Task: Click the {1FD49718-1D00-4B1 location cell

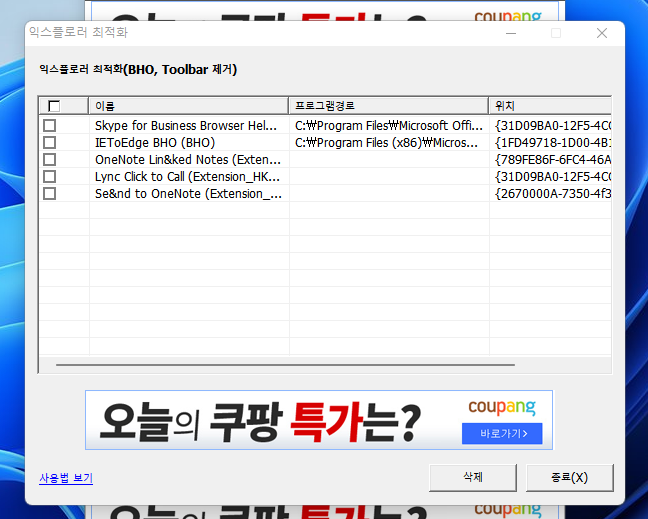Action: pyautogui.click(x=553, y=143)
